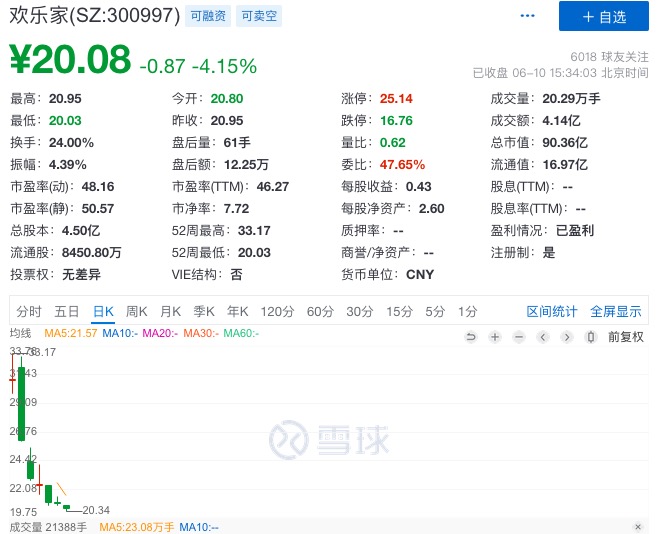This screenshot has height=534, width=662.
Task: Click the 换手 value 24.00%
Action: pyautogui.click(x=71, y=143)
